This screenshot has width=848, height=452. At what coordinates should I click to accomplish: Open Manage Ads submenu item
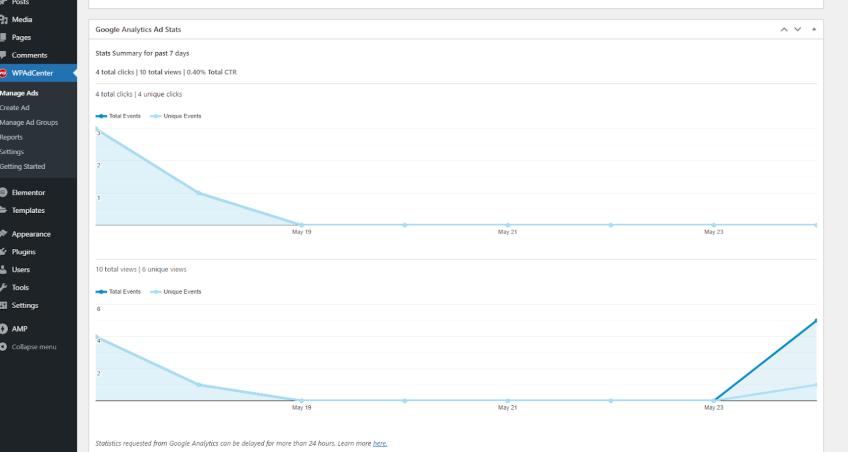coord(19,93)
